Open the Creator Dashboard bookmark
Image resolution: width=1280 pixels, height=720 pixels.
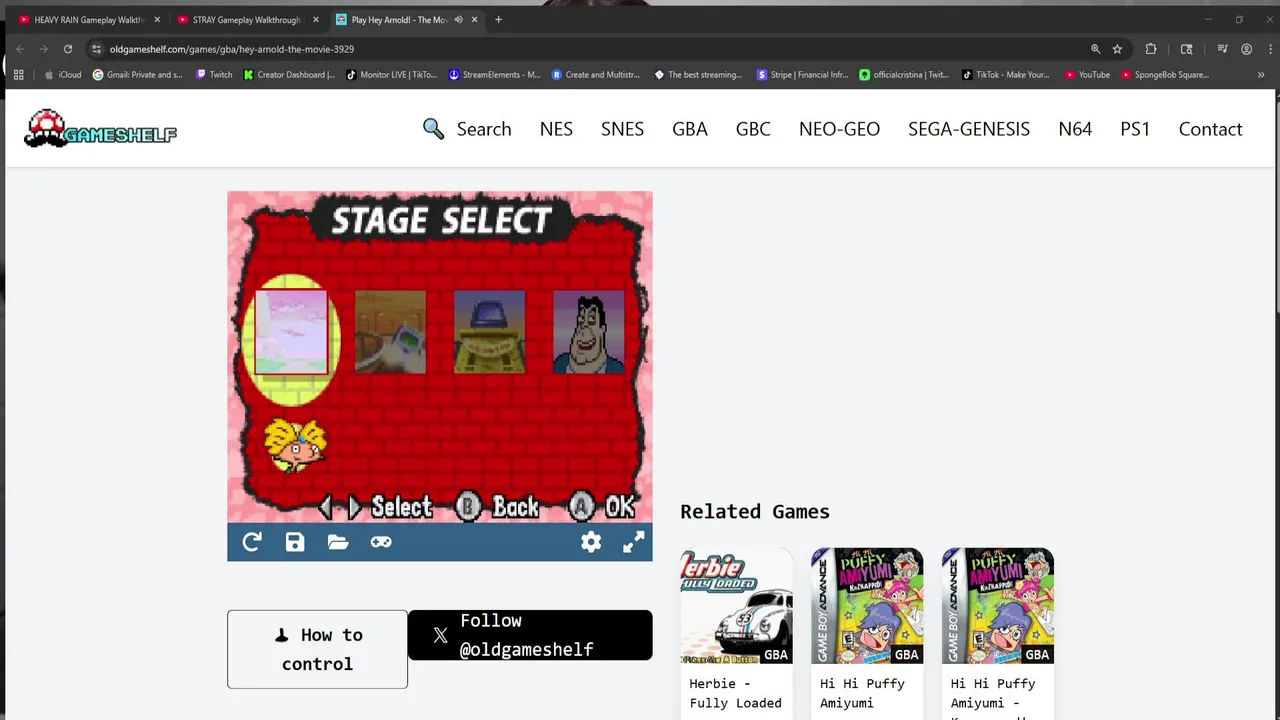(x=290, y=75)
